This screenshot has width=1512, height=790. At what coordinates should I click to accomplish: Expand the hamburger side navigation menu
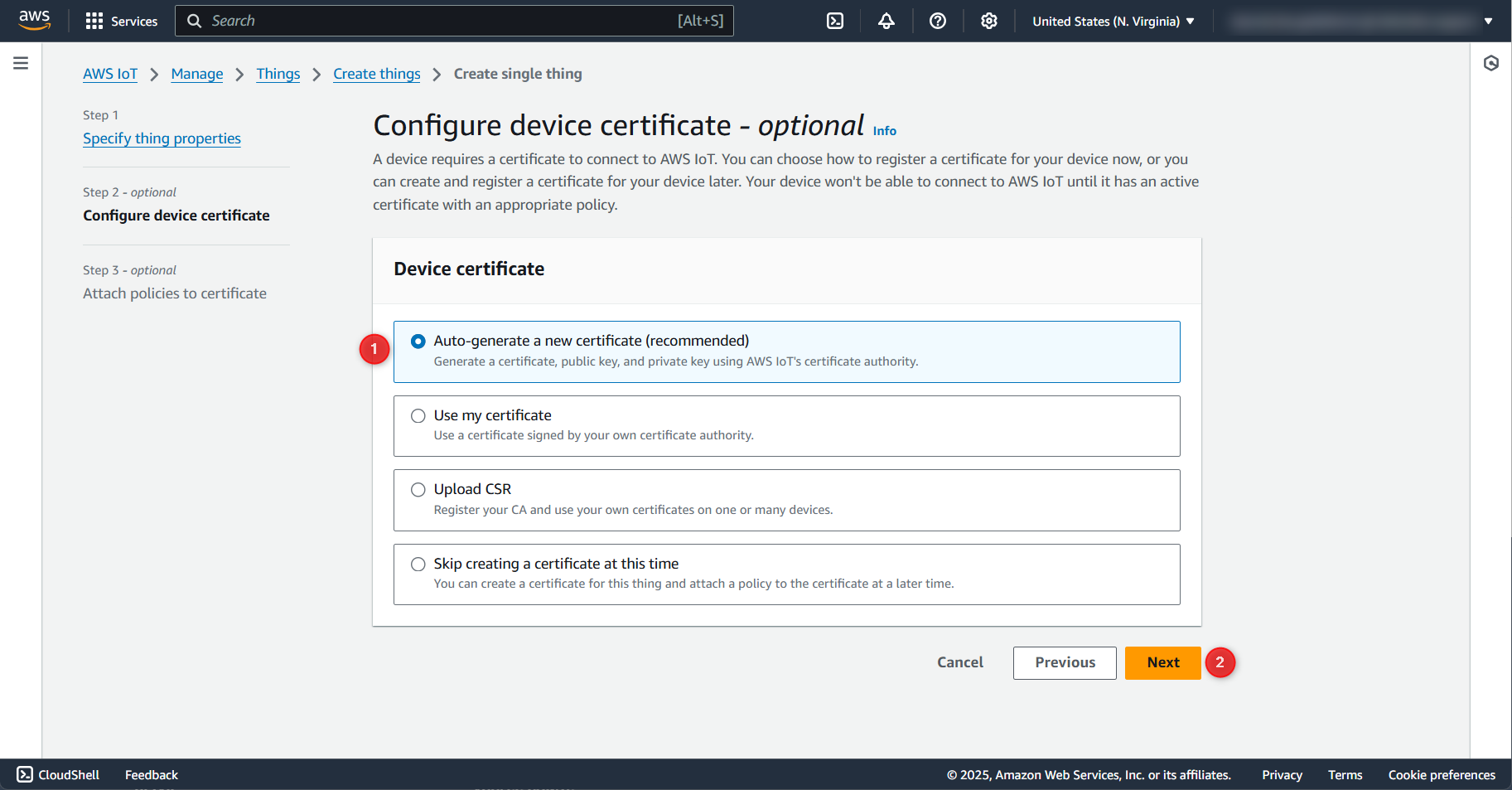21,63
